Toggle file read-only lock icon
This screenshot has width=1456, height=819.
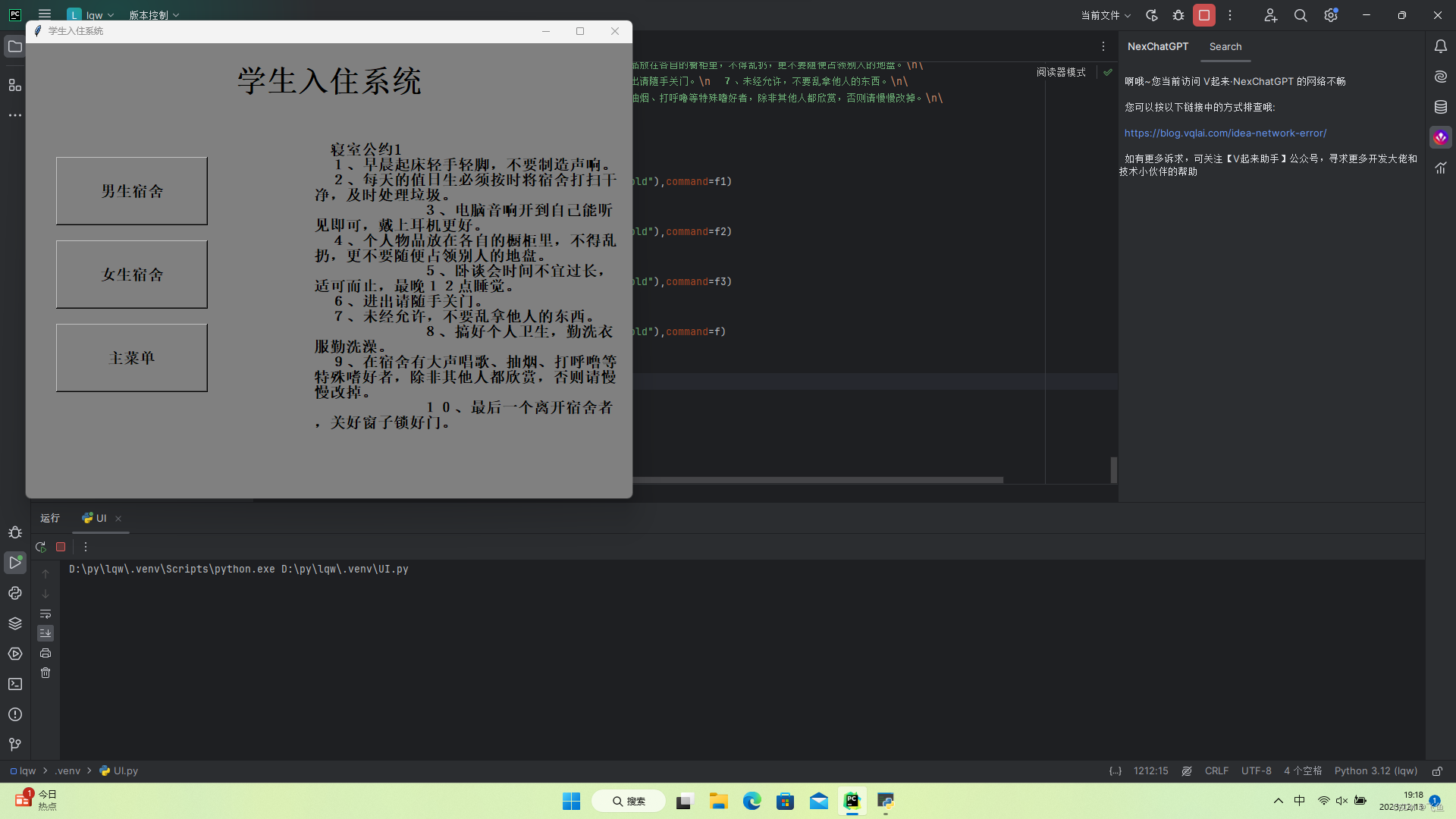[1437, 771]
